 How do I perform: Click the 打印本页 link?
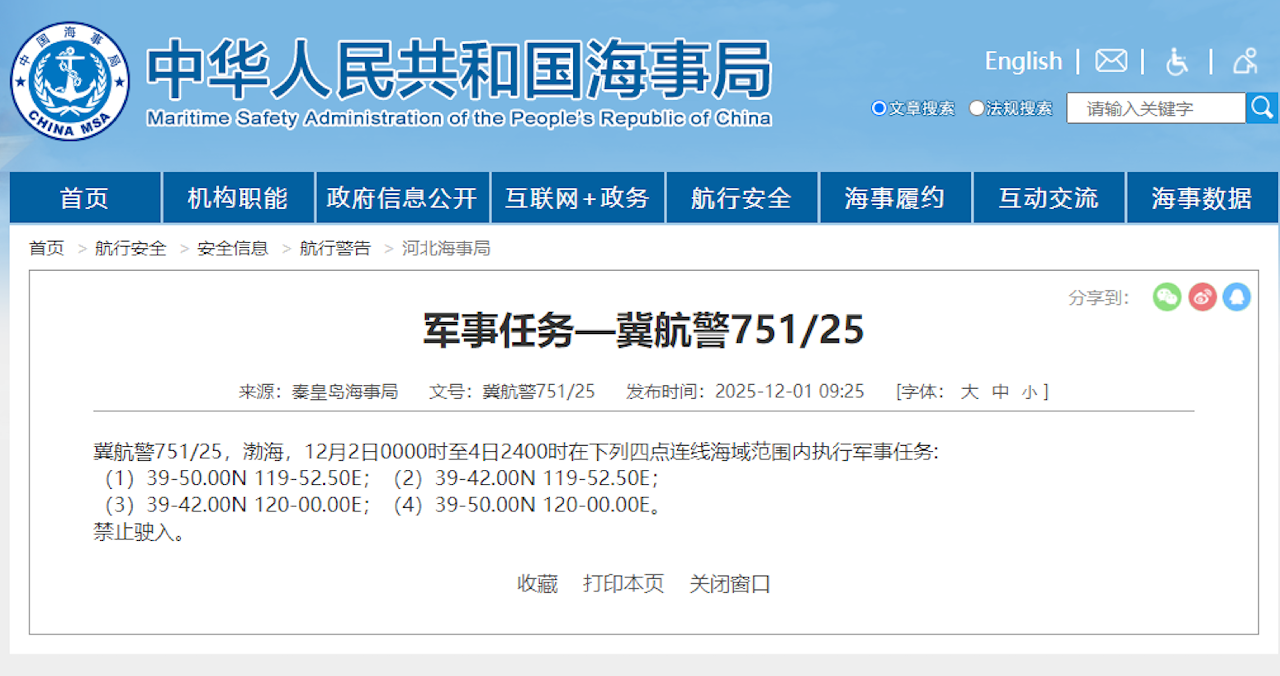(623, 583)
